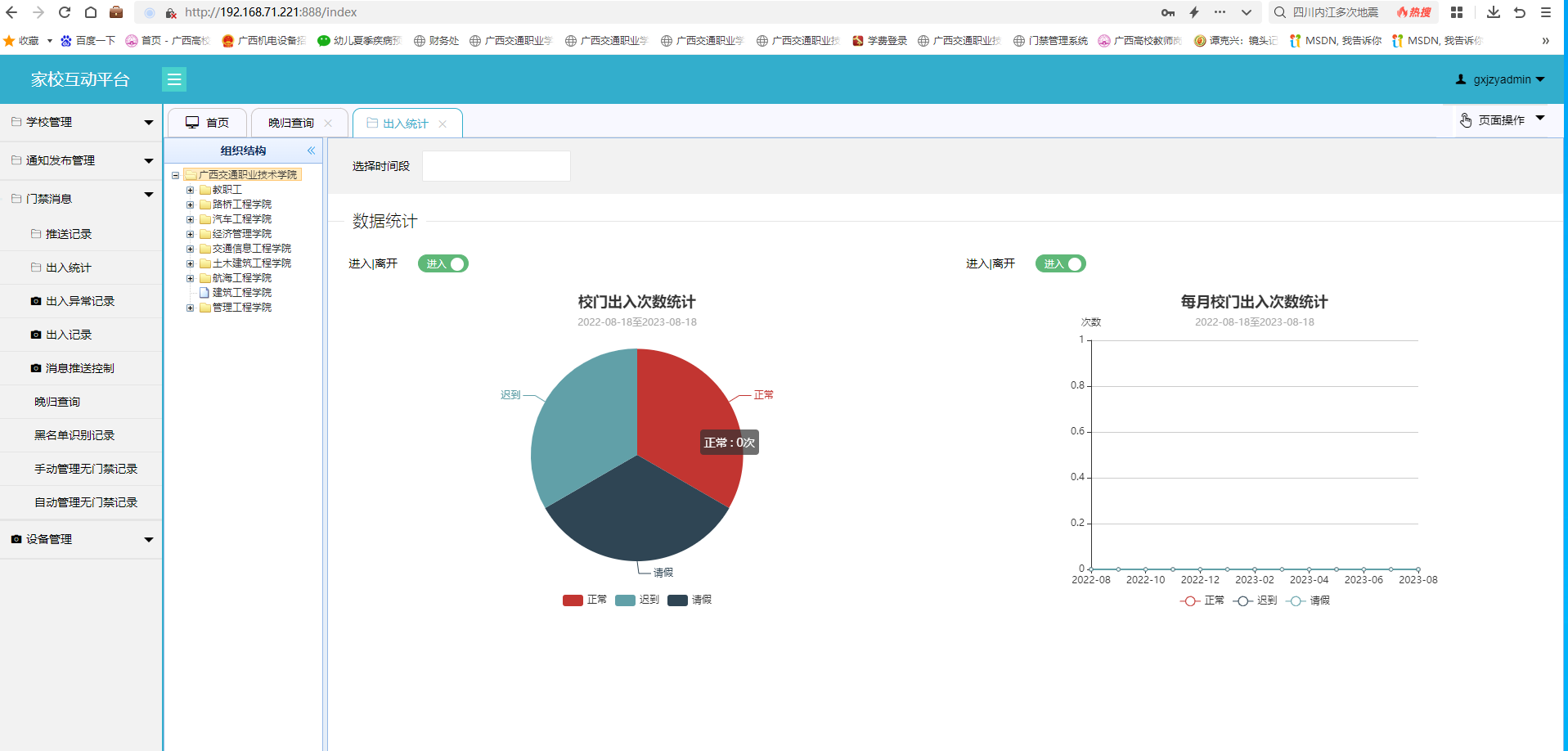The image size is (1568, 751).
Task: Click the 收藏 favorites star
Action: [x=9, y=40]
